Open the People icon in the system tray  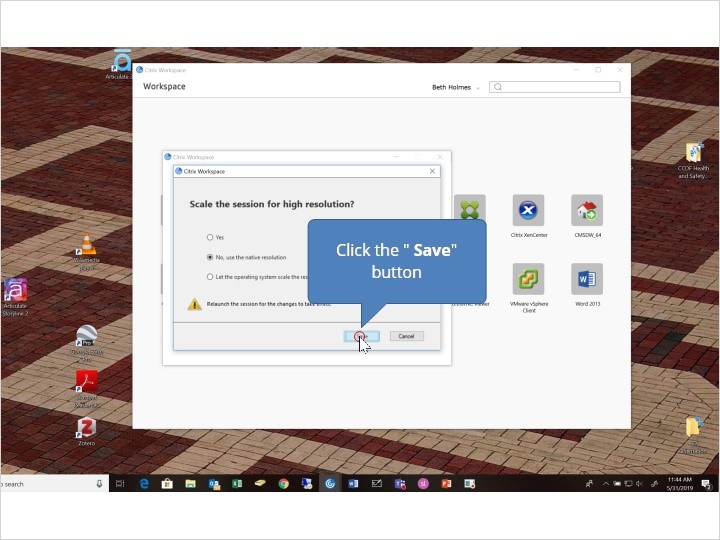[x=589, y=484]
